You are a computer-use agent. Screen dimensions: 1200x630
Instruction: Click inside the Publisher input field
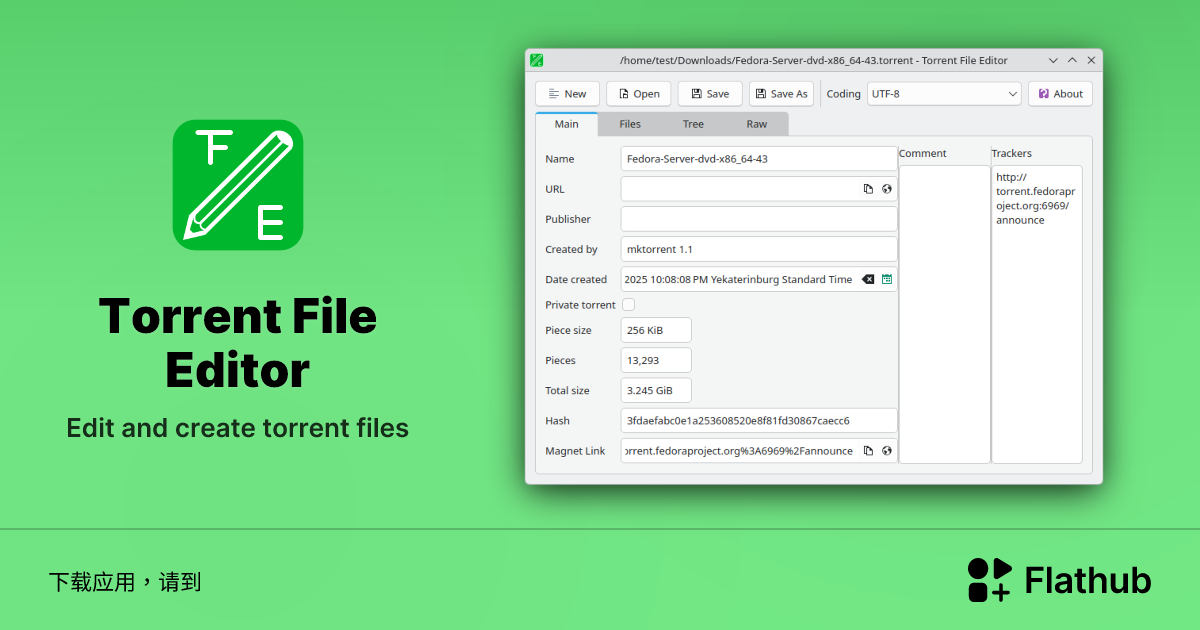758,219
